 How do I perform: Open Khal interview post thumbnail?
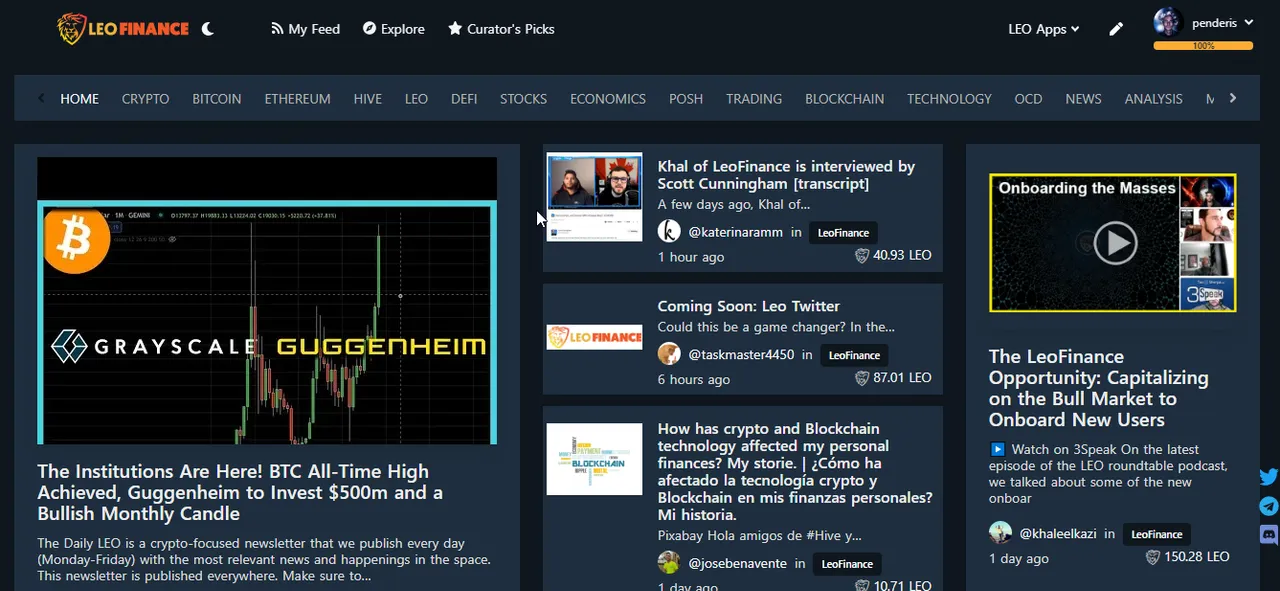tap(594, 196)
